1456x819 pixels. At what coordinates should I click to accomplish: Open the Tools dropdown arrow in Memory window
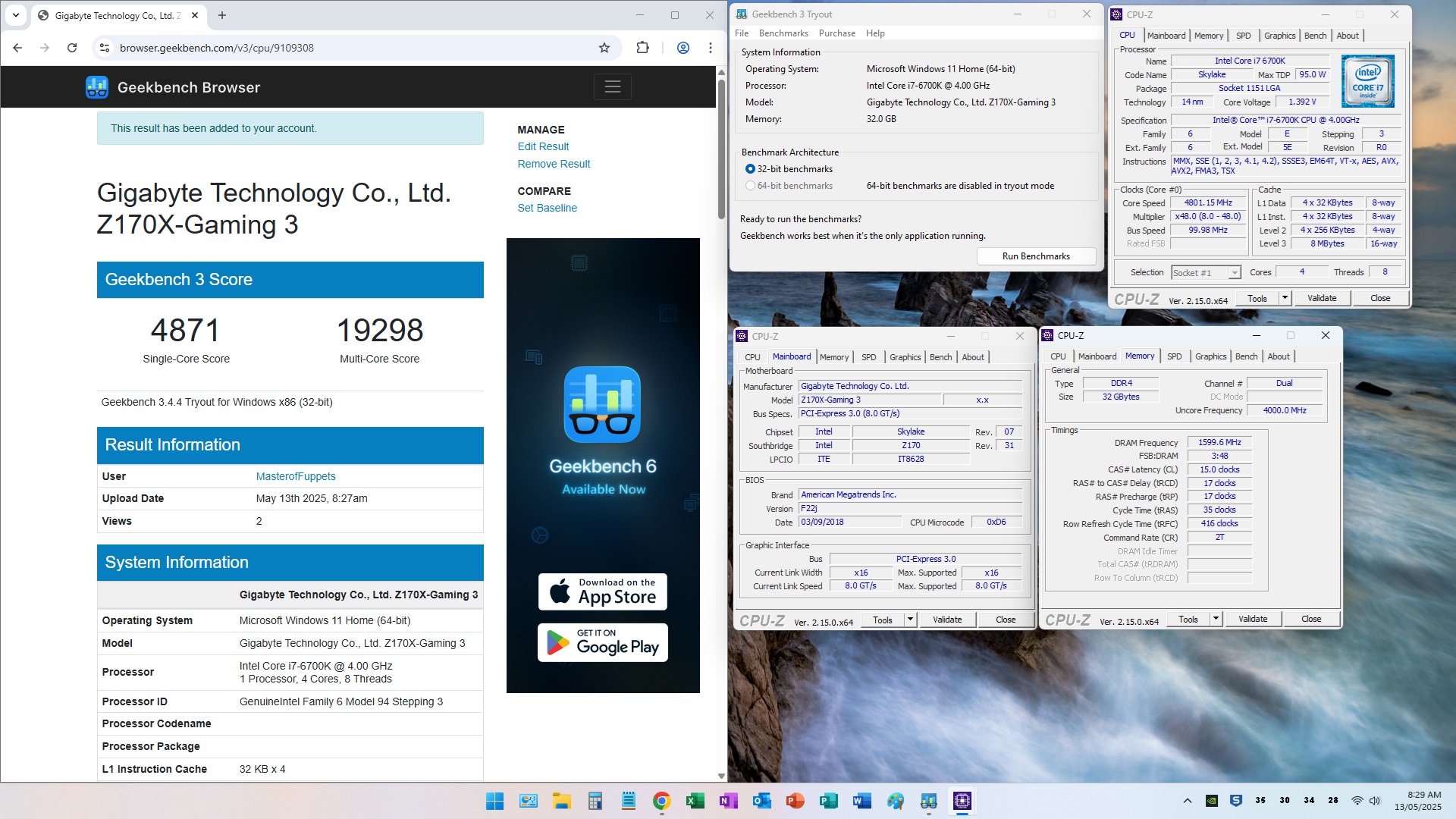click(x=1216, y=619)
